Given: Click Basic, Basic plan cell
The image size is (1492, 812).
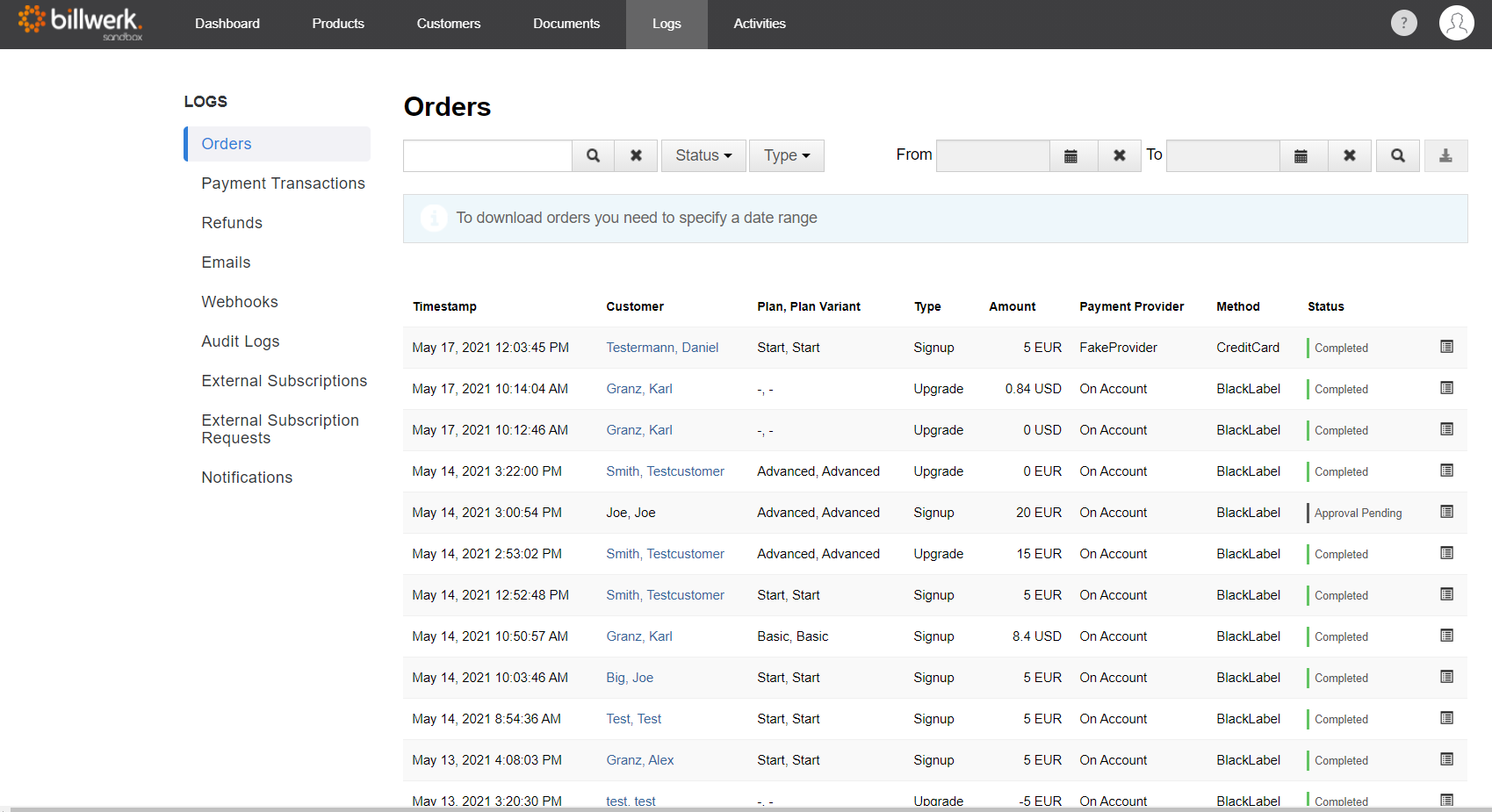Looking at the screenshot, I should pyautogui.click(x=792, y=636).
